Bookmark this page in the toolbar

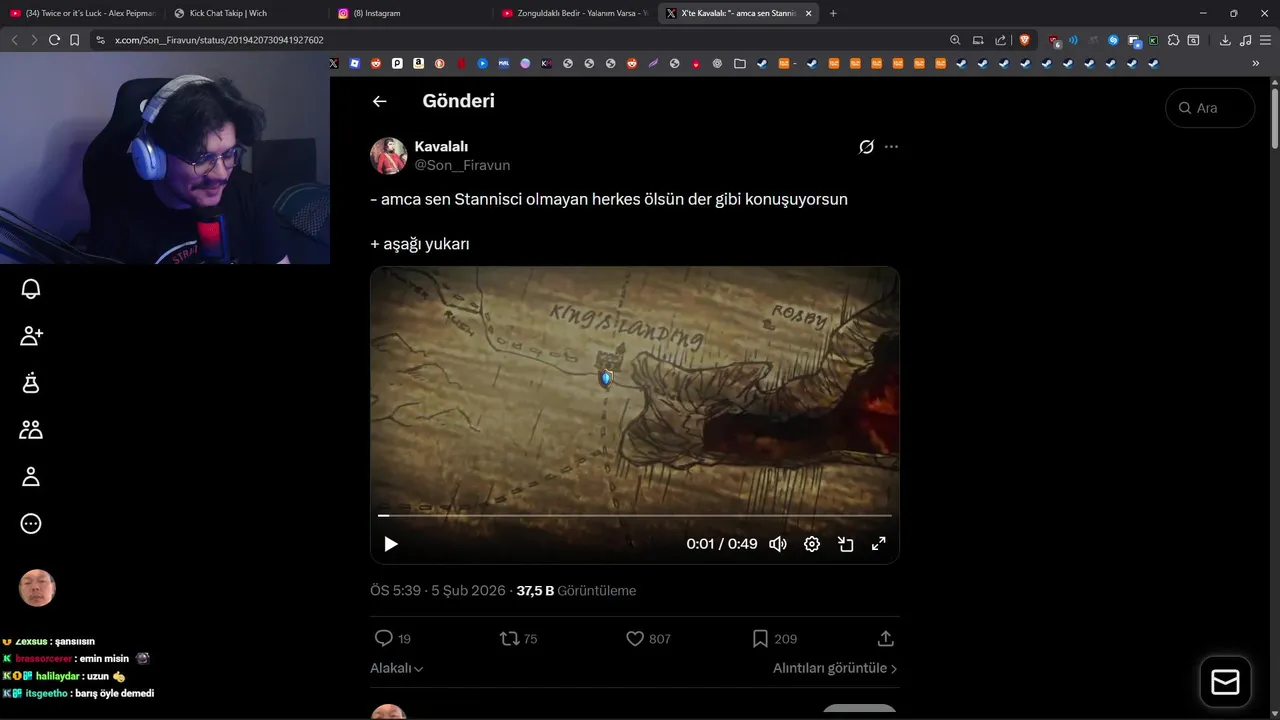pyautogui.click(x=75, y=40)
